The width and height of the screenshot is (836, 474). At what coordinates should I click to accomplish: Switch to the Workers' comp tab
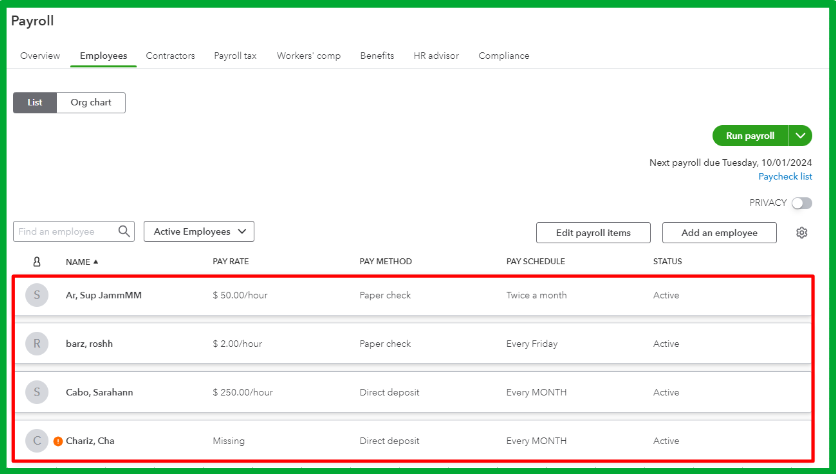click(308, 55)
